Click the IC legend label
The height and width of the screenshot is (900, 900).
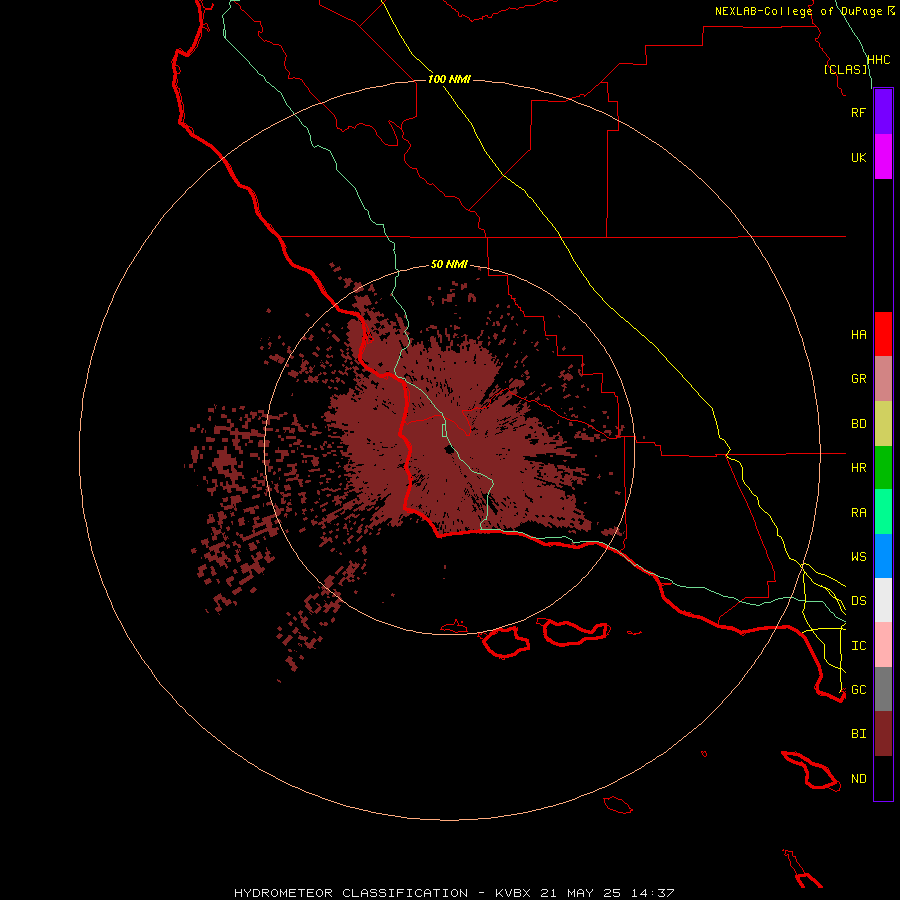coord(858,646)
